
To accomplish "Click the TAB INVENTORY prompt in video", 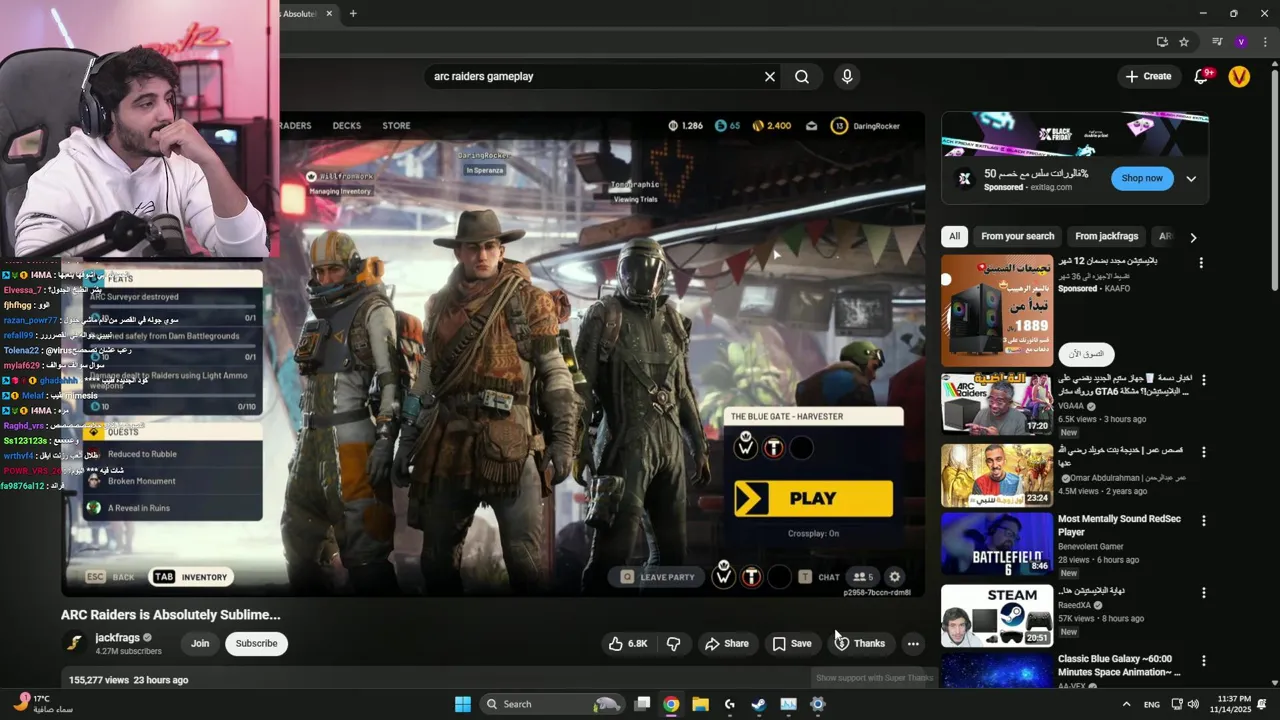I will [192, 577].
